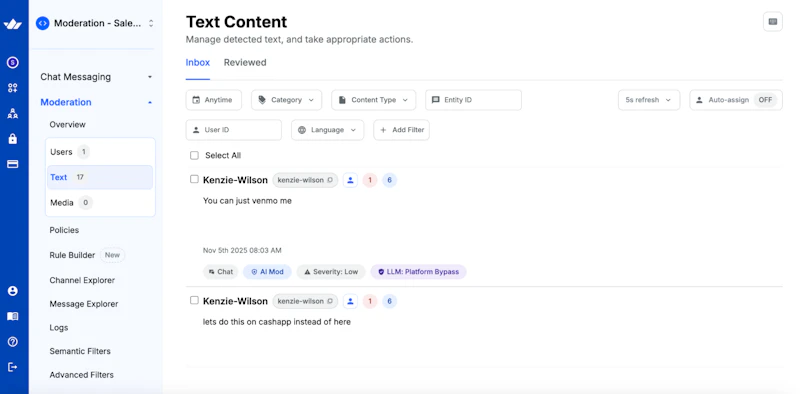Click Kenzie-Wilson name on cashapp message
This screenshot has height=394, width=800.
click(x=235, y=301)
